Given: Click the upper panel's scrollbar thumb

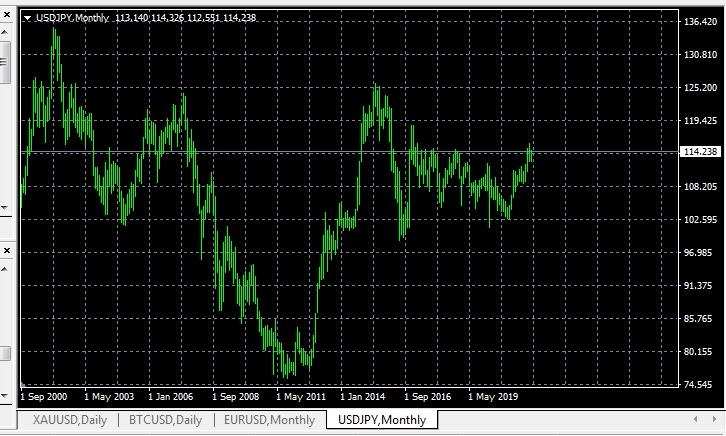Looking at the screenshot, I should click(x=4, y=62).
